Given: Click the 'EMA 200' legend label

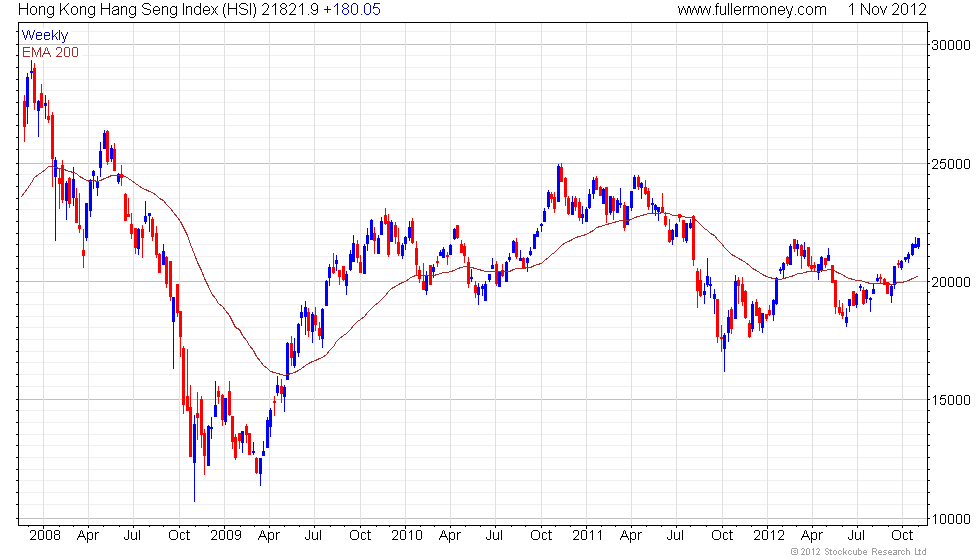Looking at the screenshot, I should (51, 52).
